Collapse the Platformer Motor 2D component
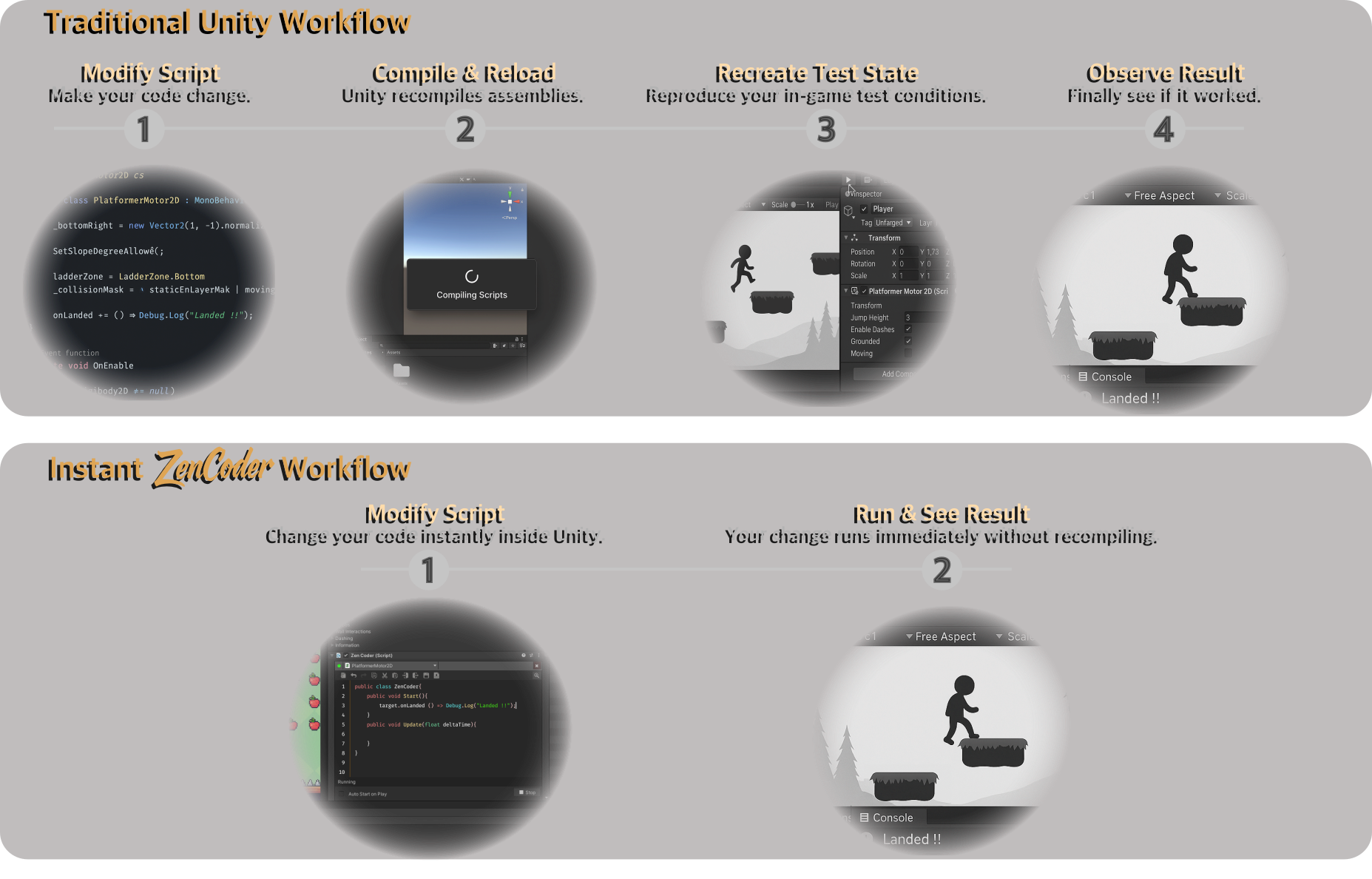This screenshot has width=1372, height=879. 846,291
